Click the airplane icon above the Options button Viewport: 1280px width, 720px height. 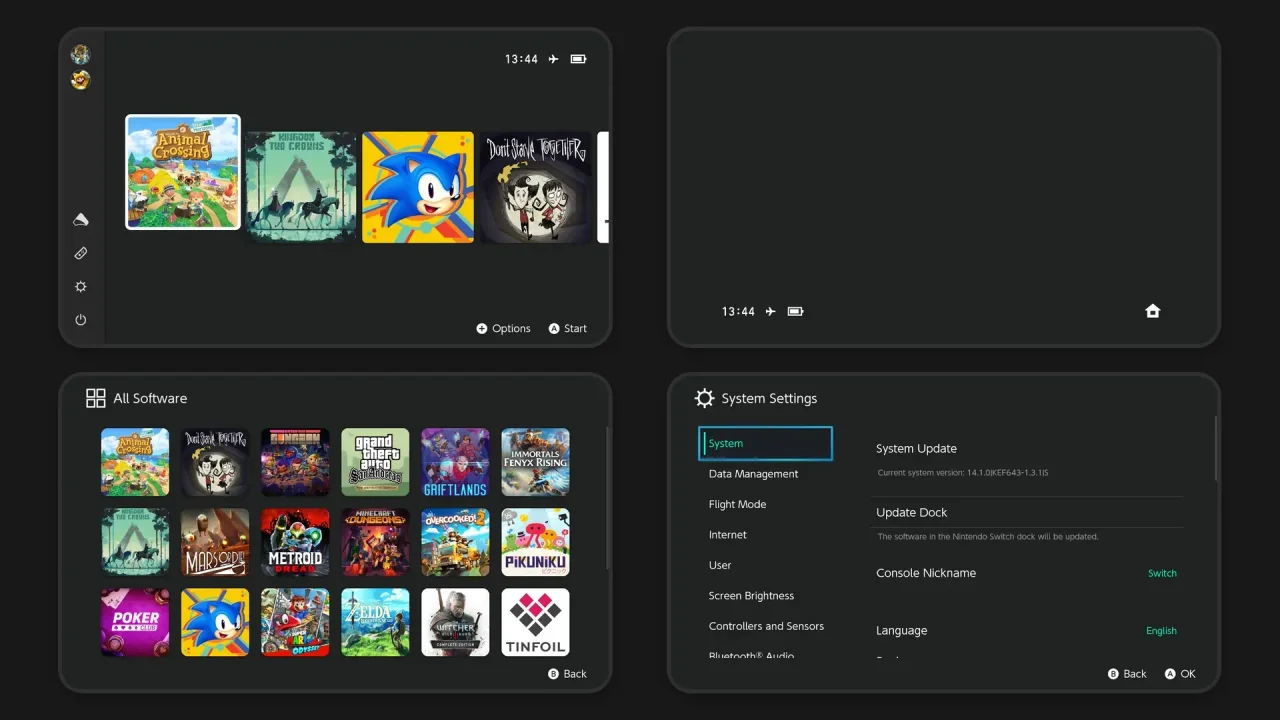point(553,59)
